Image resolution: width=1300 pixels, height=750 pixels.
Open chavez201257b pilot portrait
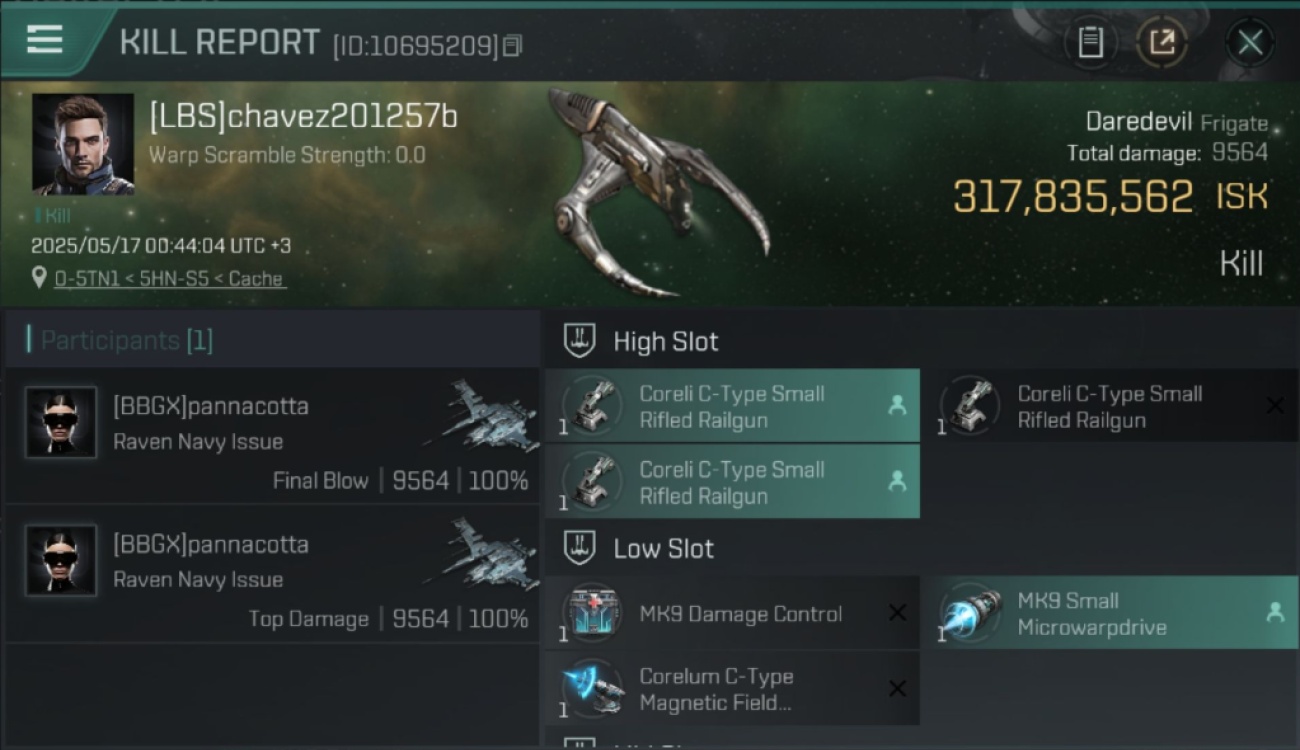click(x=83, y=144)
